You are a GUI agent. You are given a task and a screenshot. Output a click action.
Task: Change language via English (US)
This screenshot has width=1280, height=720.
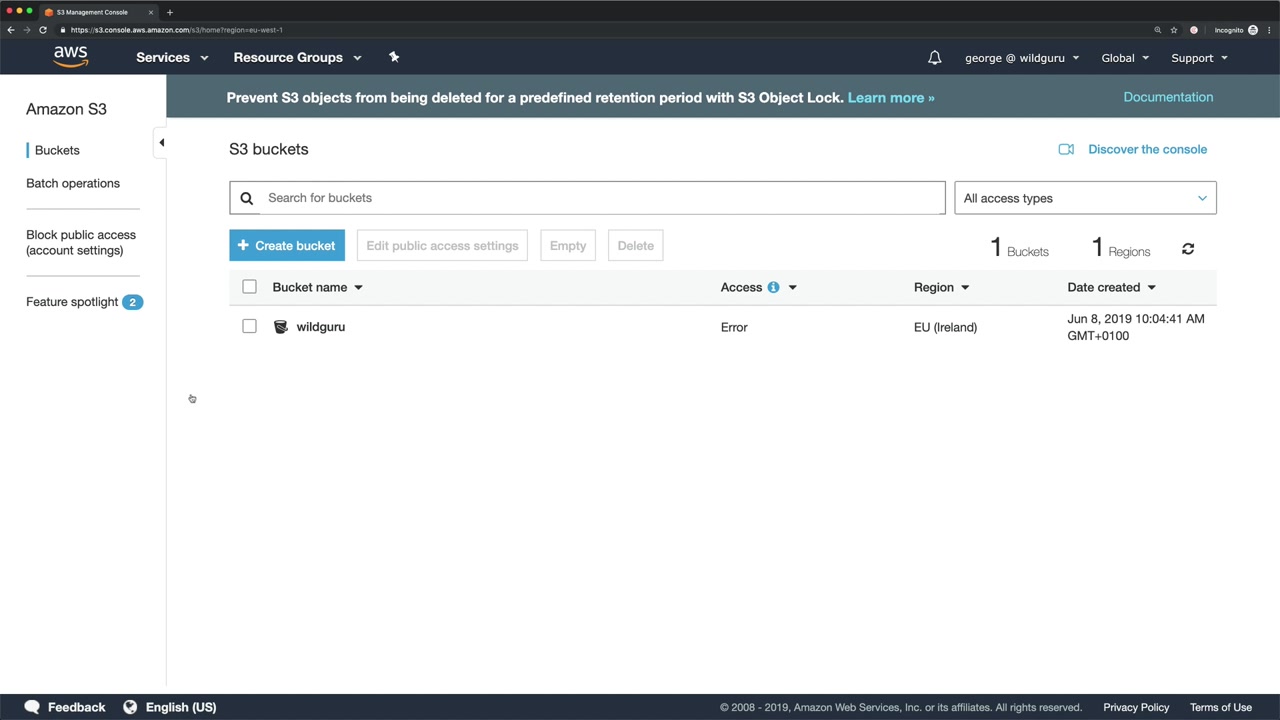click(x=181, y=707)
